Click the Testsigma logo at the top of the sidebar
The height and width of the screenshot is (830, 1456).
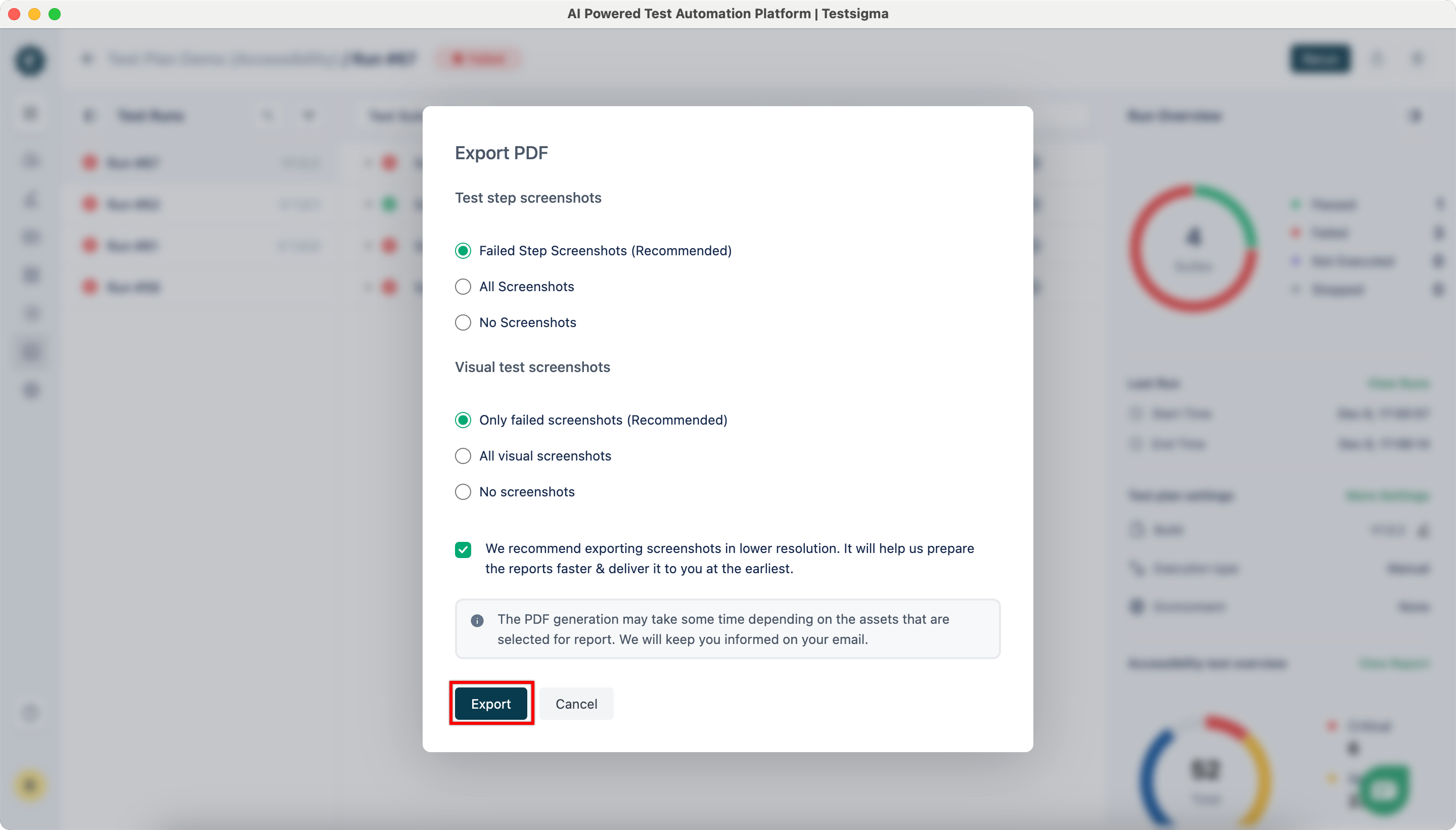30,61
